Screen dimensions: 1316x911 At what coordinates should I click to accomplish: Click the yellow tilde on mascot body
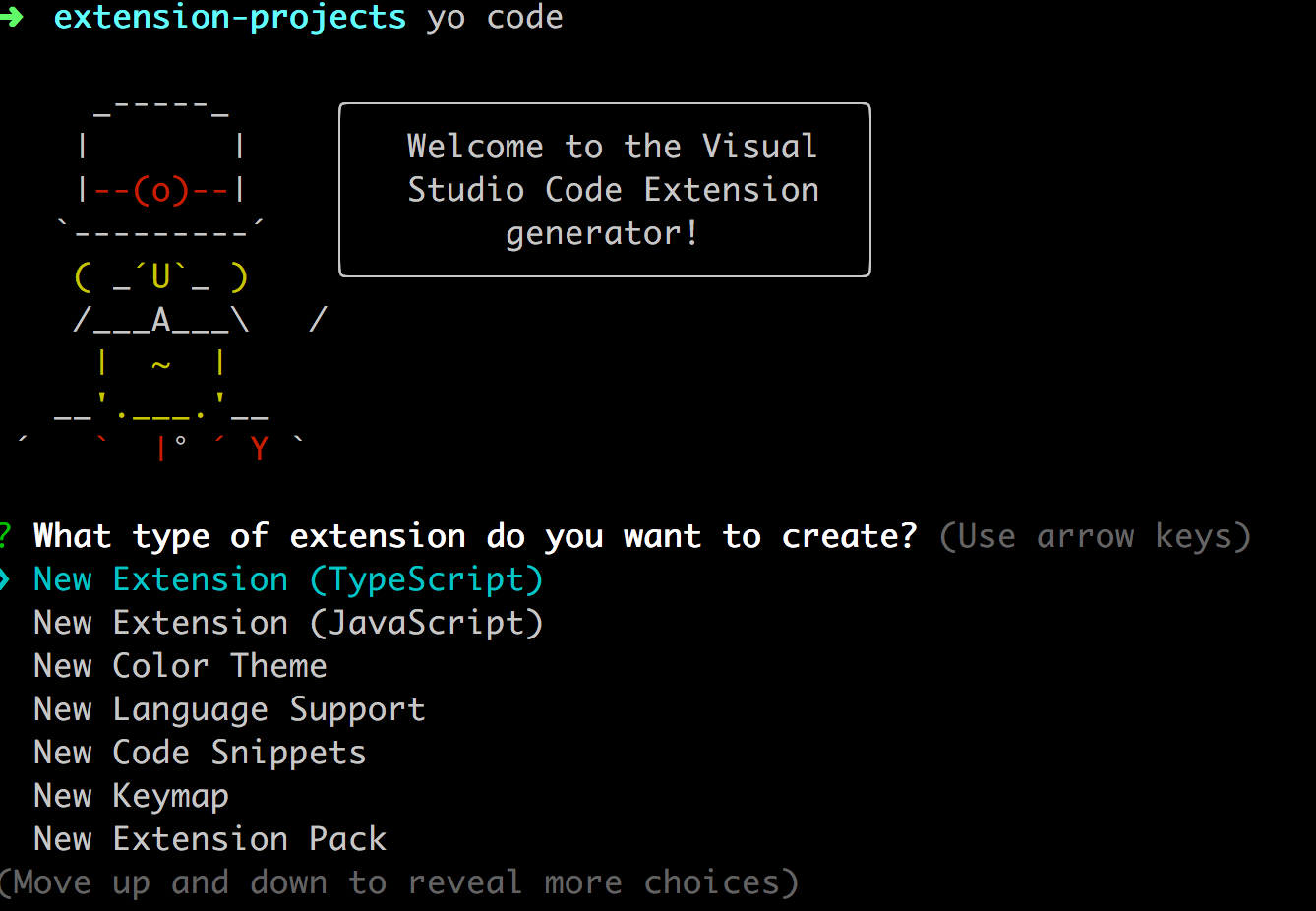[160, 365]
